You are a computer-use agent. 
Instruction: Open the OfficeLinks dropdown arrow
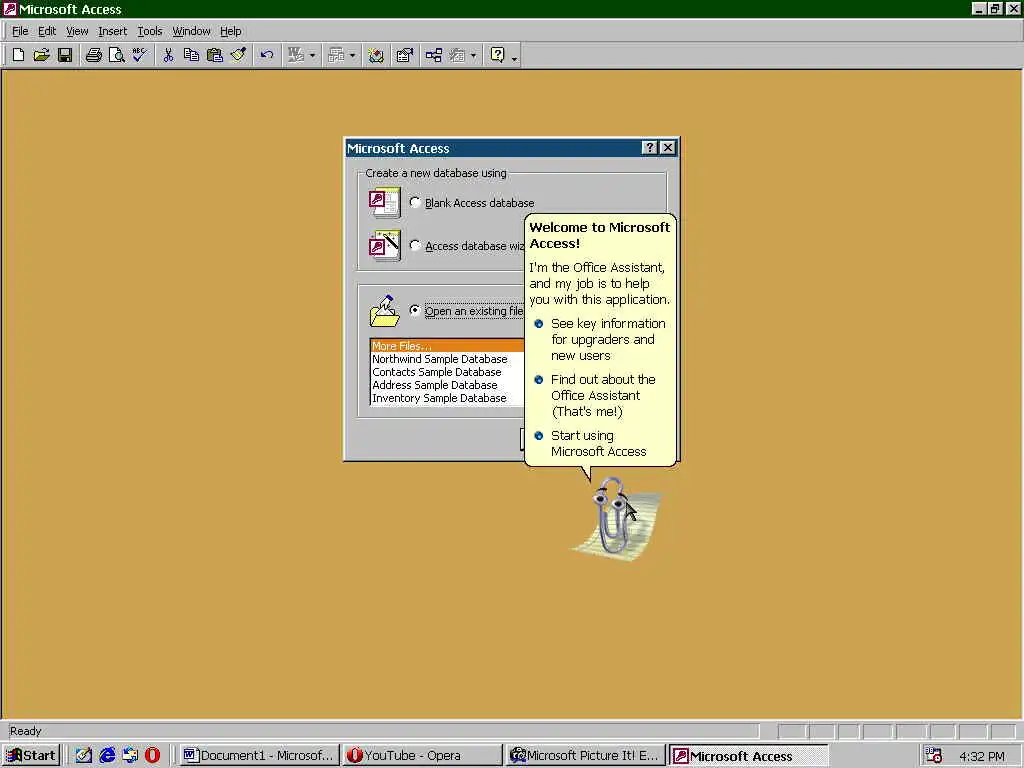point(312,56)
